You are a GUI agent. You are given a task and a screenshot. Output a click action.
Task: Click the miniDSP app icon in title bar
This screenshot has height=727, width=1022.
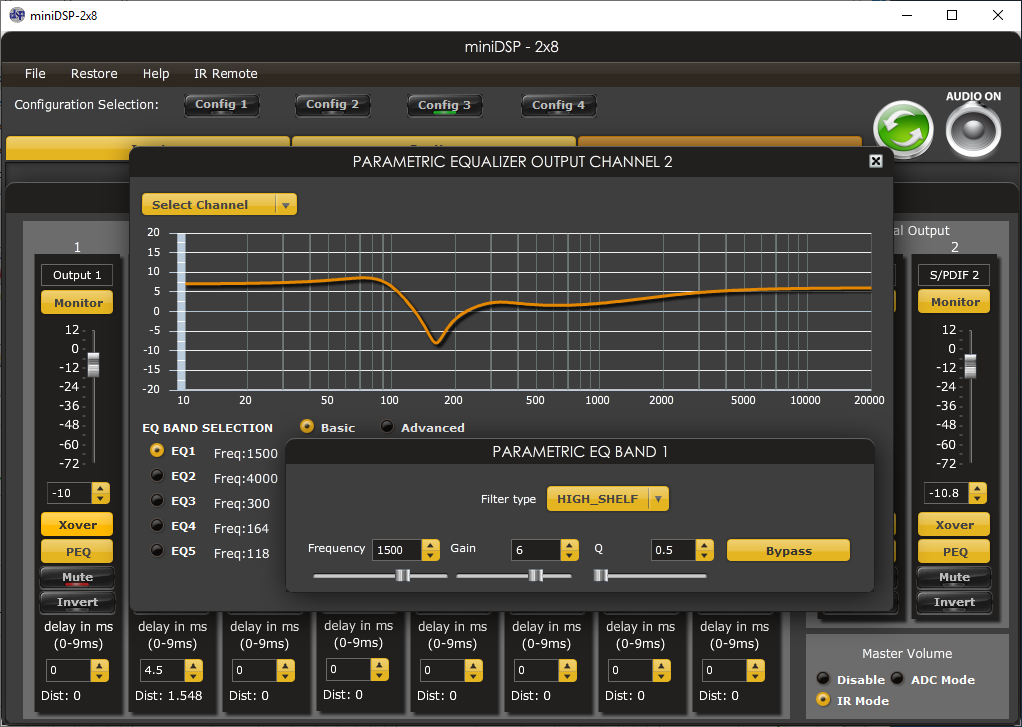pyautogui.click(x=16, y=15)
